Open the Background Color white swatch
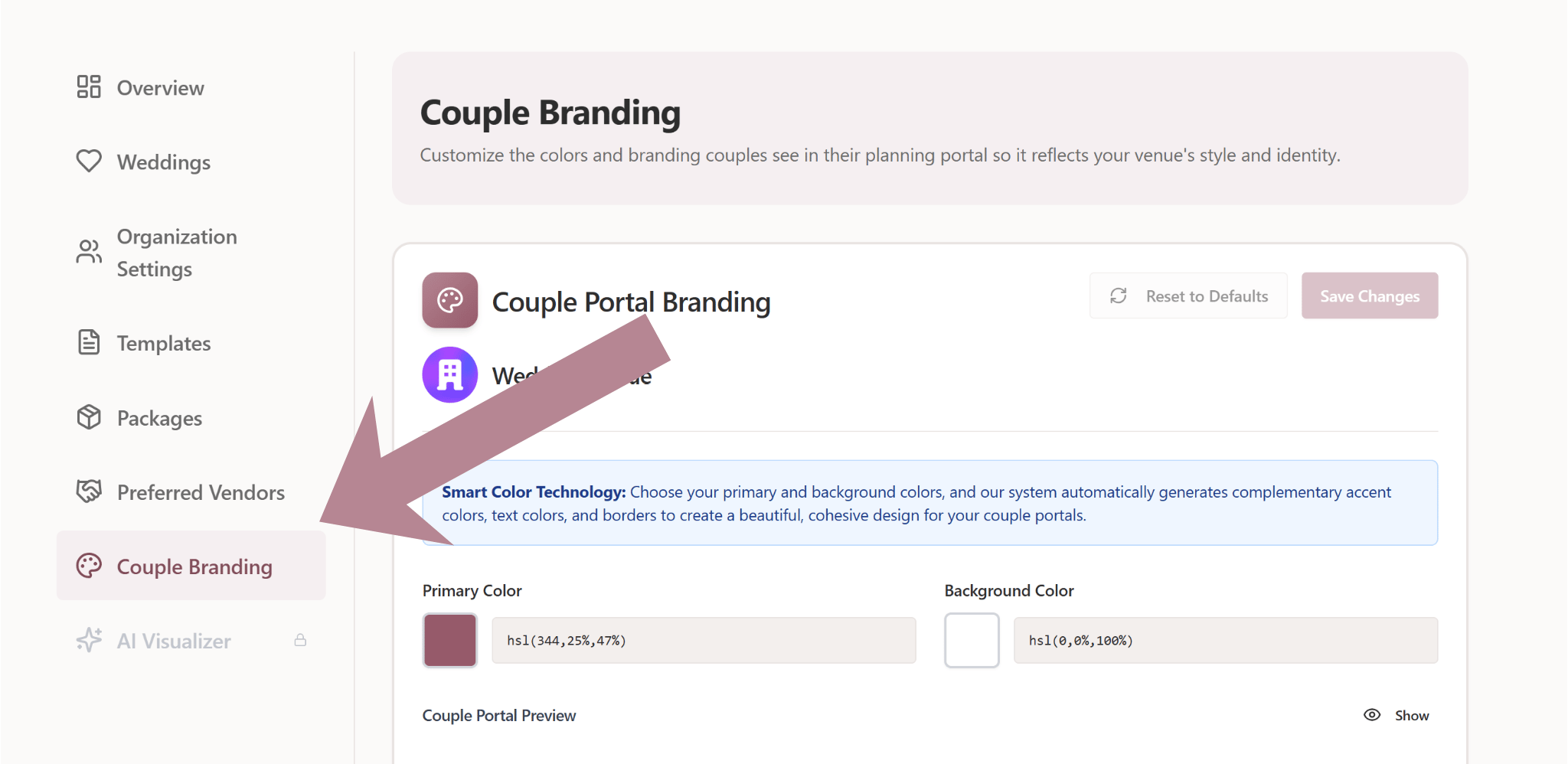 pos(972,640)
